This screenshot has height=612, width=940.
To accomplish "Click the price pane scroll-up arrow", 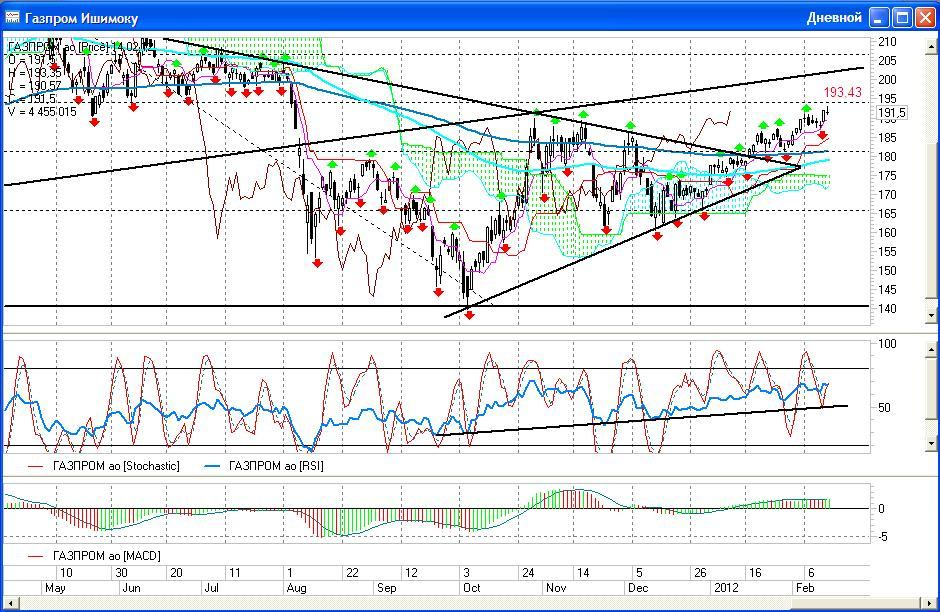I will 931,46.
